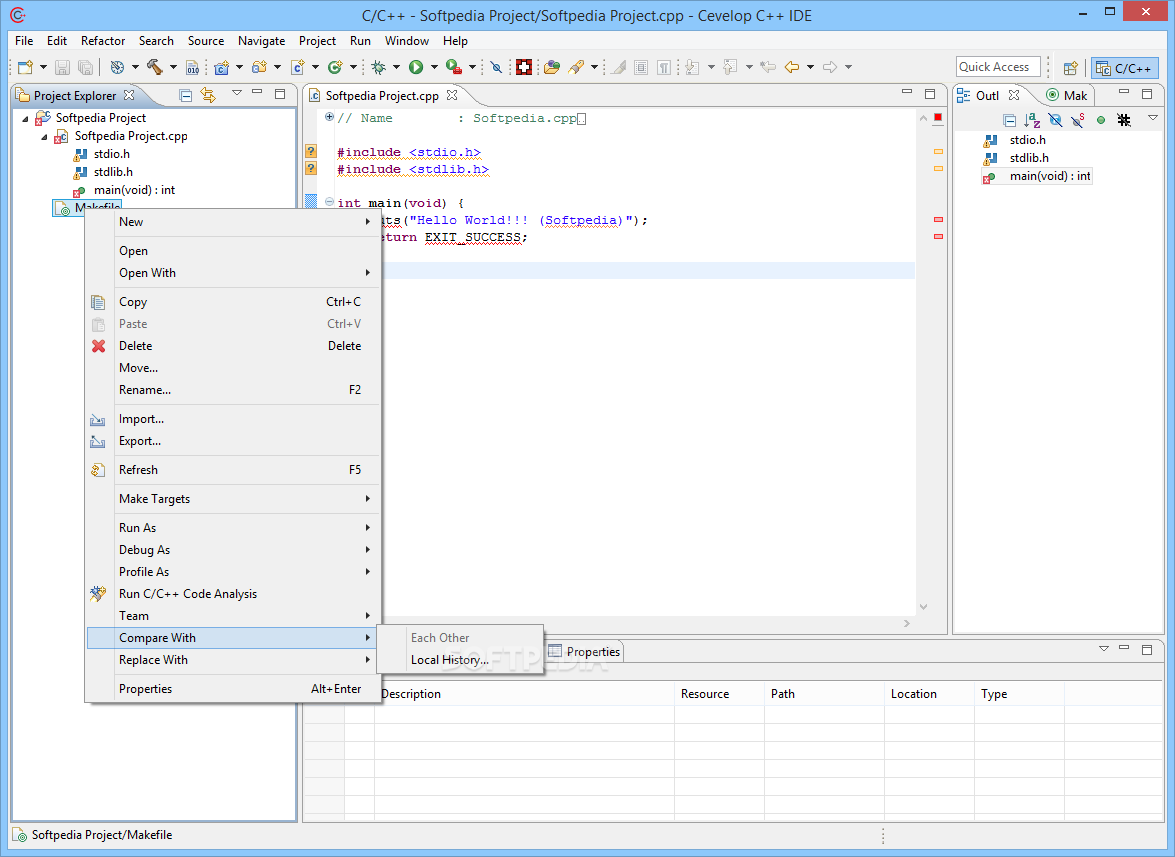Select stdio.h in Project Explorer
1175x857 pixels.
pyautogui.click(x=112, y=154)
